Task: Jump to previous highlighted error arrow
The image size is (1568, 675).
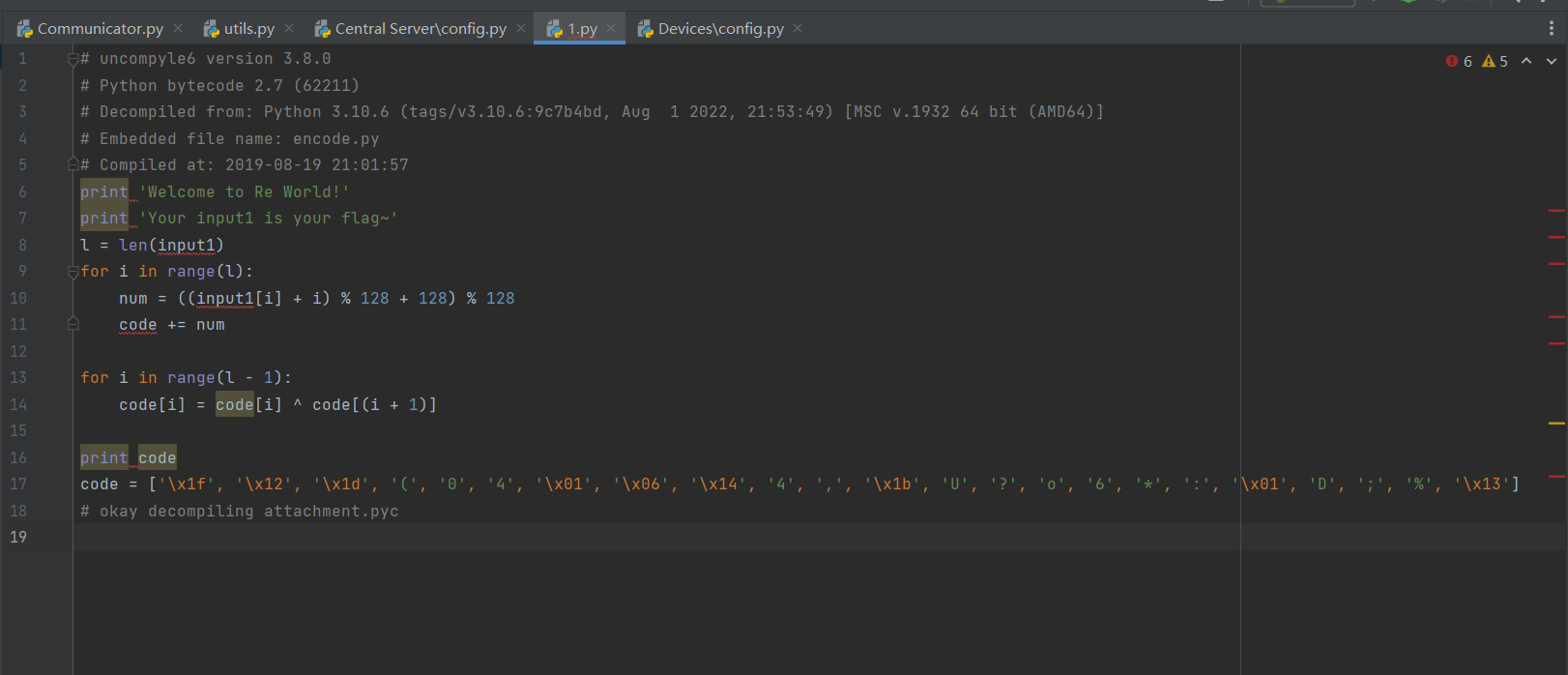Action: pos(1526,61)
